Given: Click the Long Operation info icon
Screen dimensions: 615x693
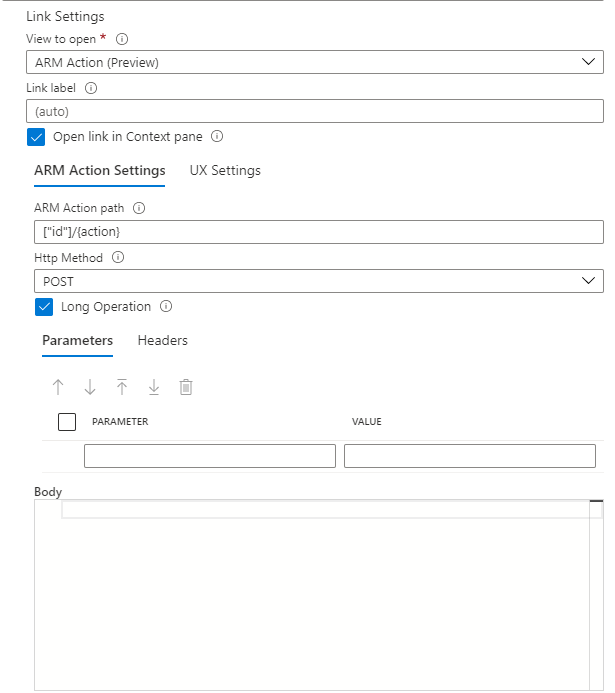Looking at the screenshot, I should coord(166,307).
